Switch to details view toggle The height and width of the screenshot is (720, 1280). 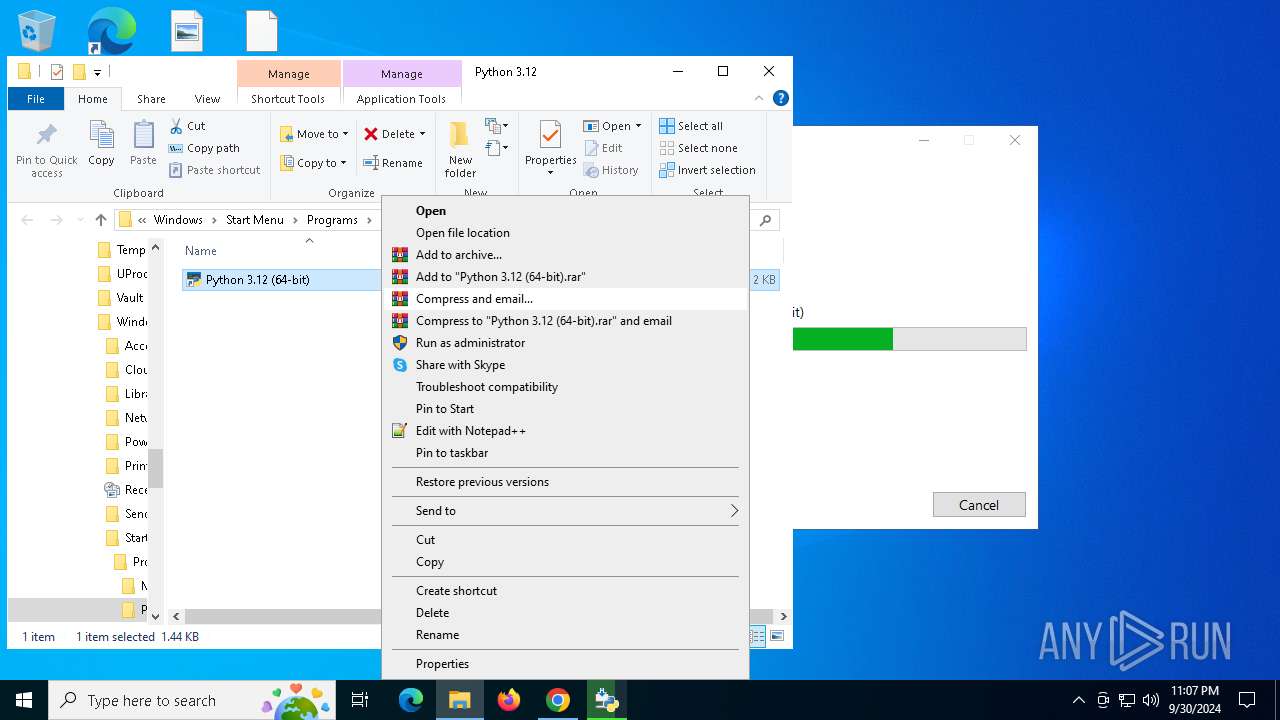pos(758,636)
